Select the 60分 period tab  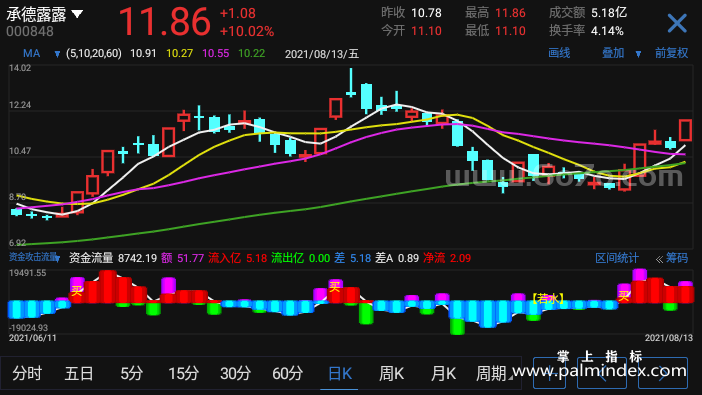point(287,373)
